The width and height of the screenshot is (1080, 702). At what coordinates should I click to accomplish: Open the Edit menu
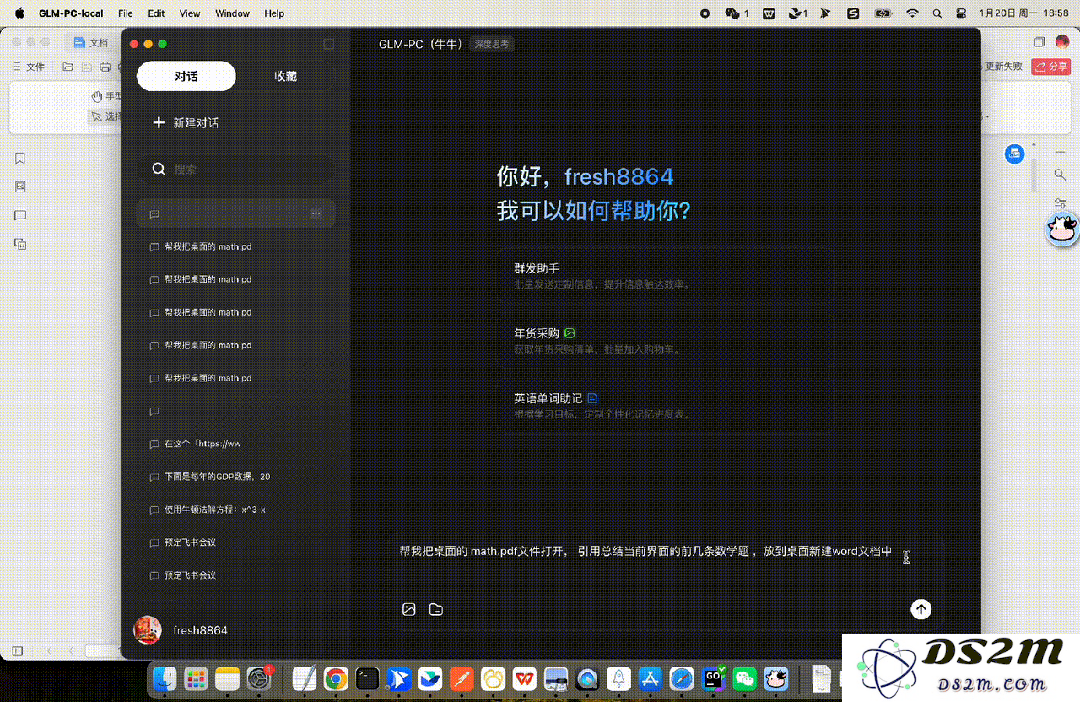coord(156,13)
